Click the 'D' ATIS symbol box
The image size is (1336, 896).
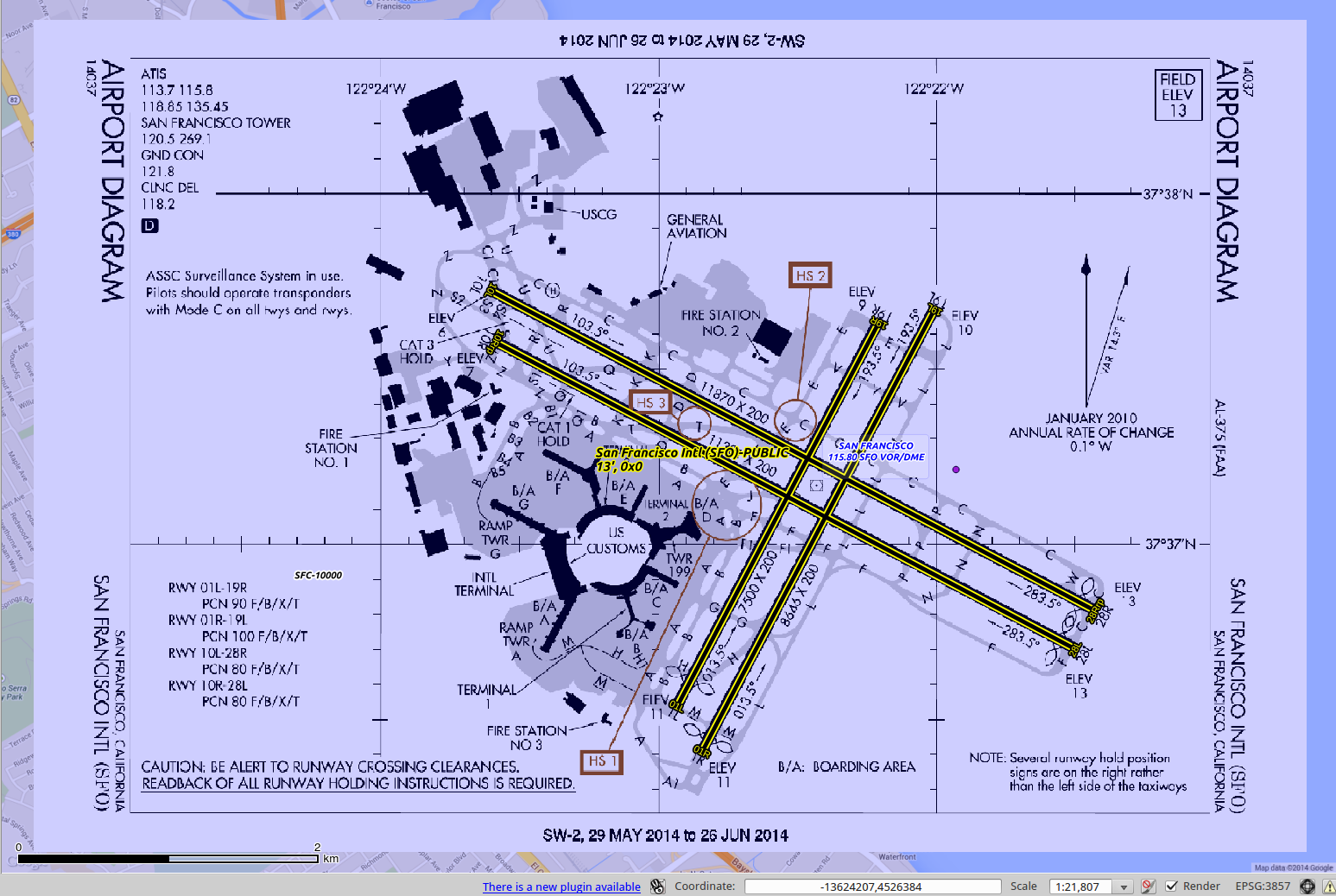coord(150,226)
